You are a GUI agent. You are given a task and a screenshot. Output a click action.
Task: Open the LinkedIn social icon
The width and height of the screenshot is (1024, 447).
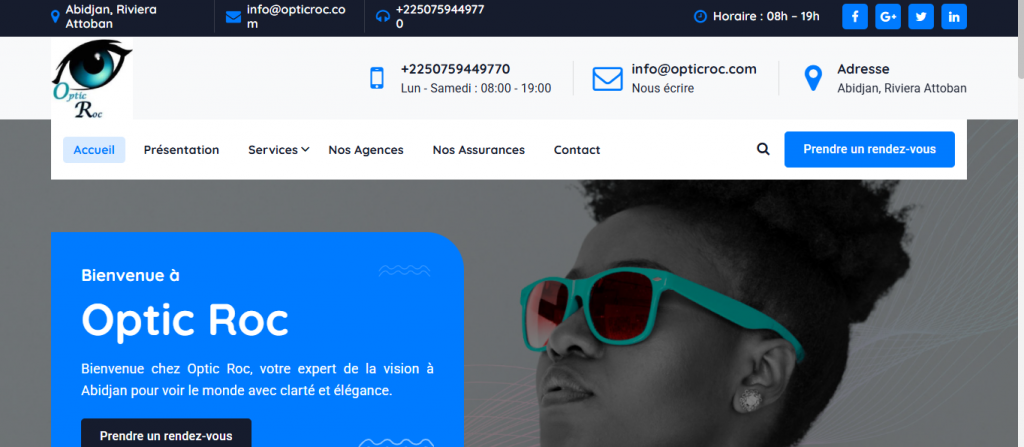tap(954, 17)
